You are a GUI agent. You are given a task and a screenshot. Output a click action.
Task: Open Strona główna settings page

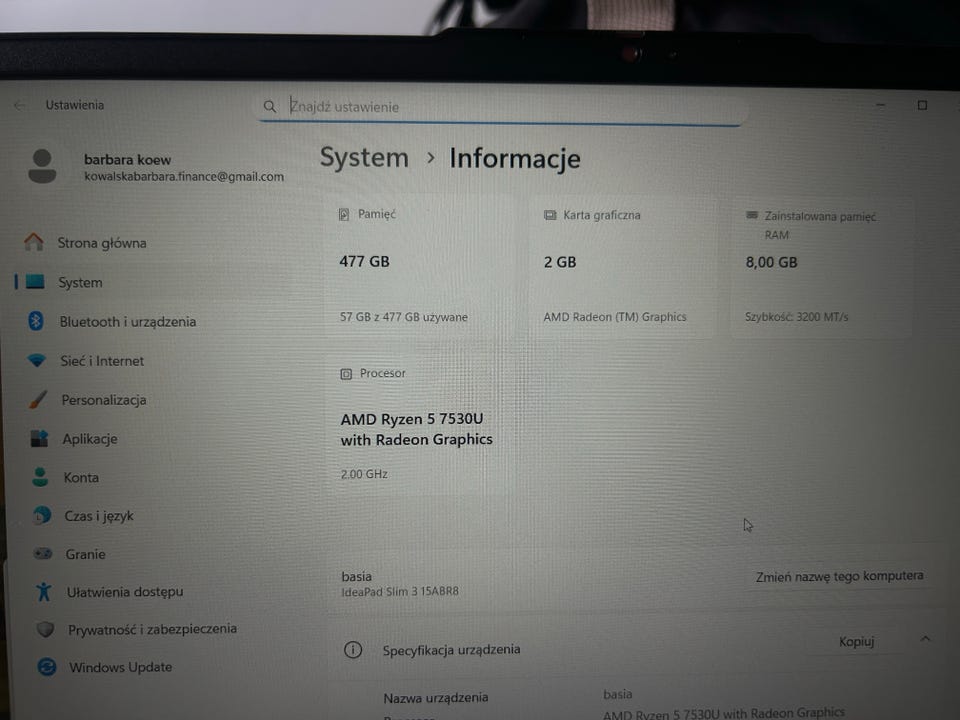[x=102, y=243]
